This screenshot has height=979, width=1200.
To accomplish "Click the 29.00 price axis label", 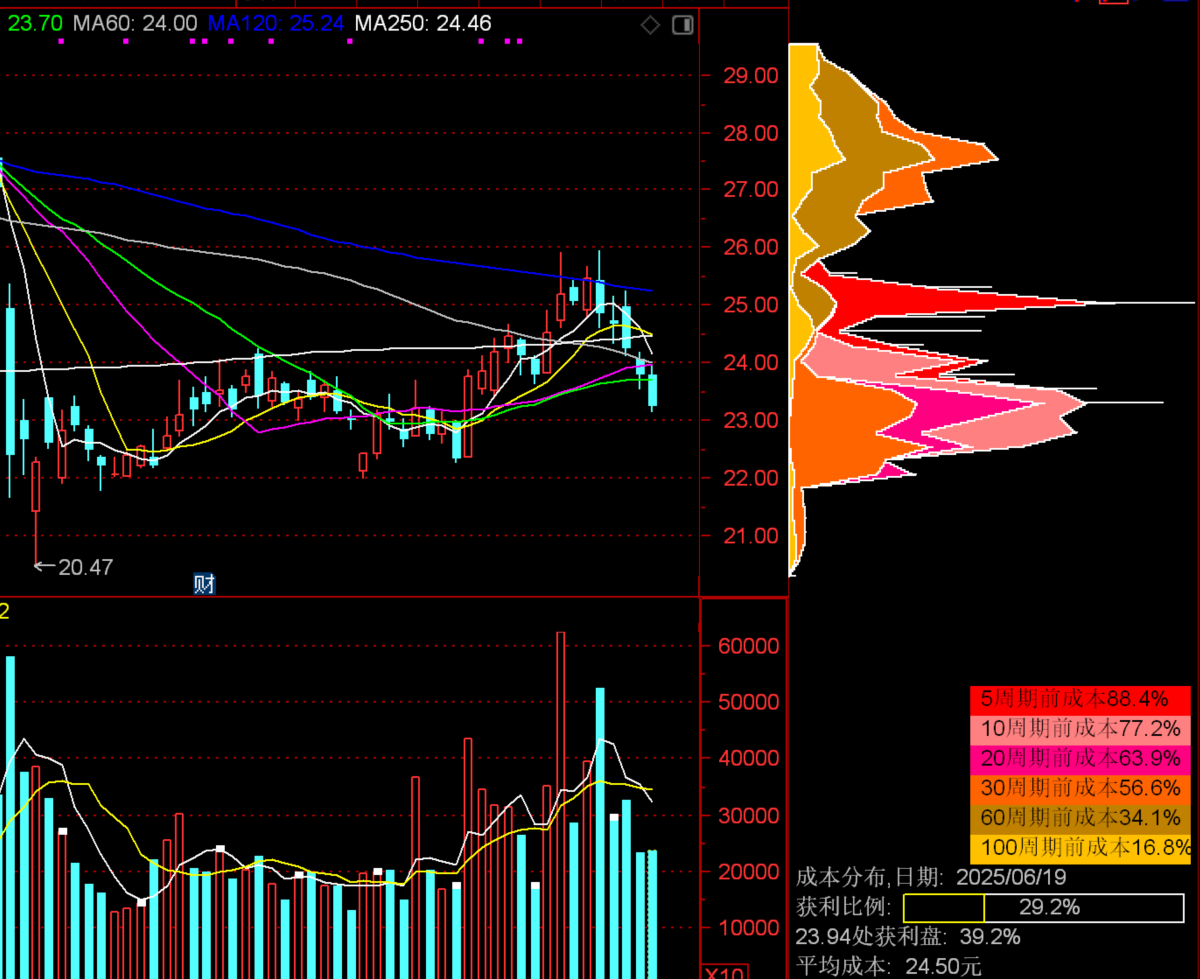I will click(751, 76).
